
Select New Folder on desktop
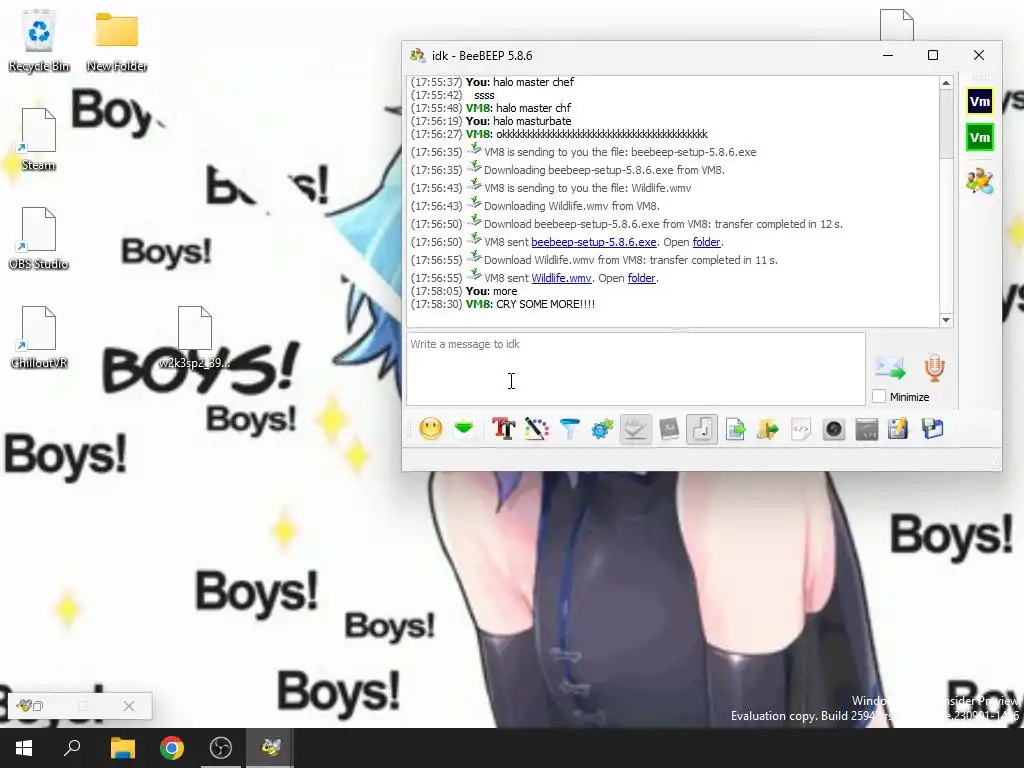click(x=116, y=40)
